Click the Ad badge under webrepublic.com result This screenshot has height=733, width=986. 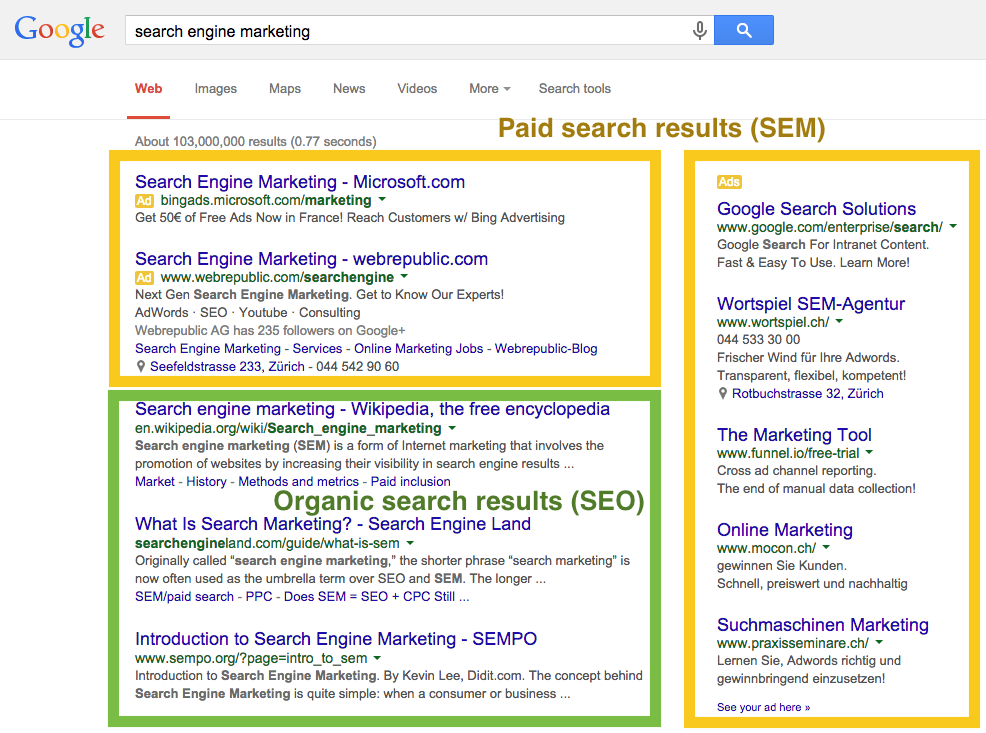point(144,278)
